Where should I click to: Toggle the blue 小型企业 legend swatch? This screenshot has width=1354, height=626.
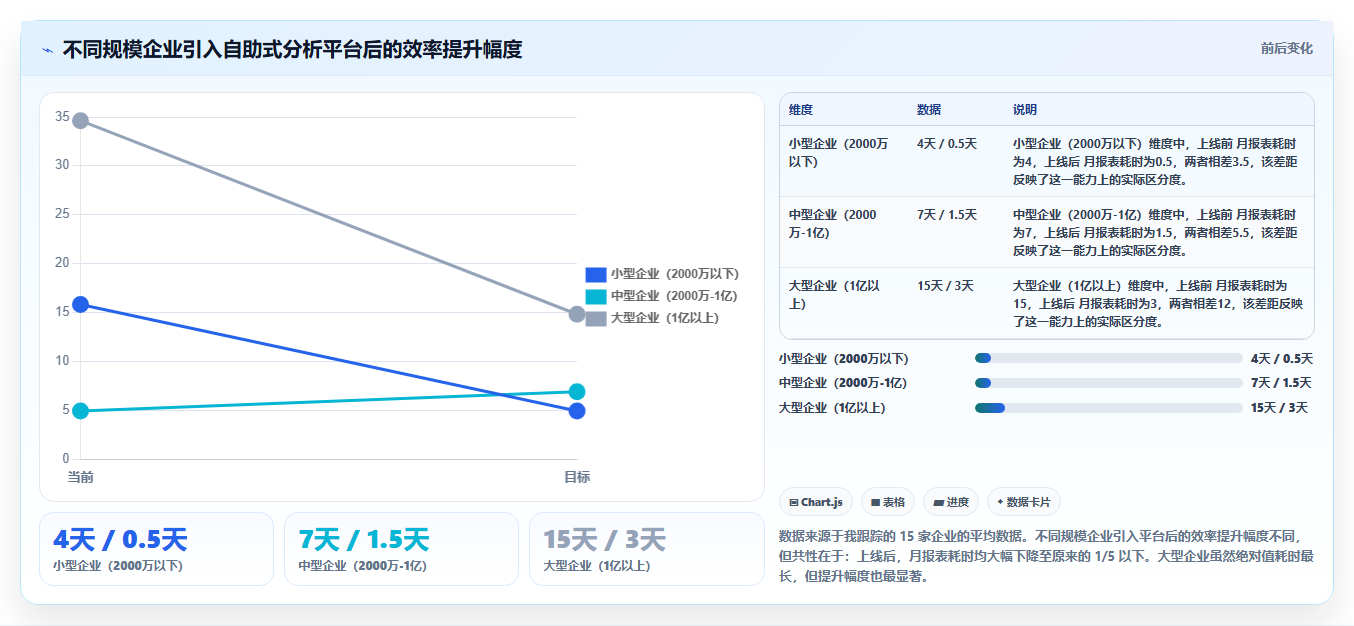point(596,274)
